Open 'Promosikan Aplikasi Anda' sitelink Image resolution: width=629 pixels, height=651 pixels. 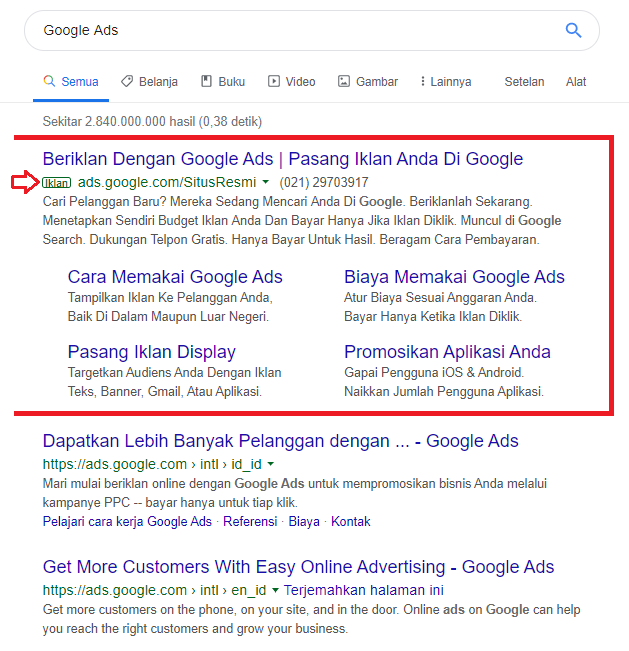tap(447, 352)
